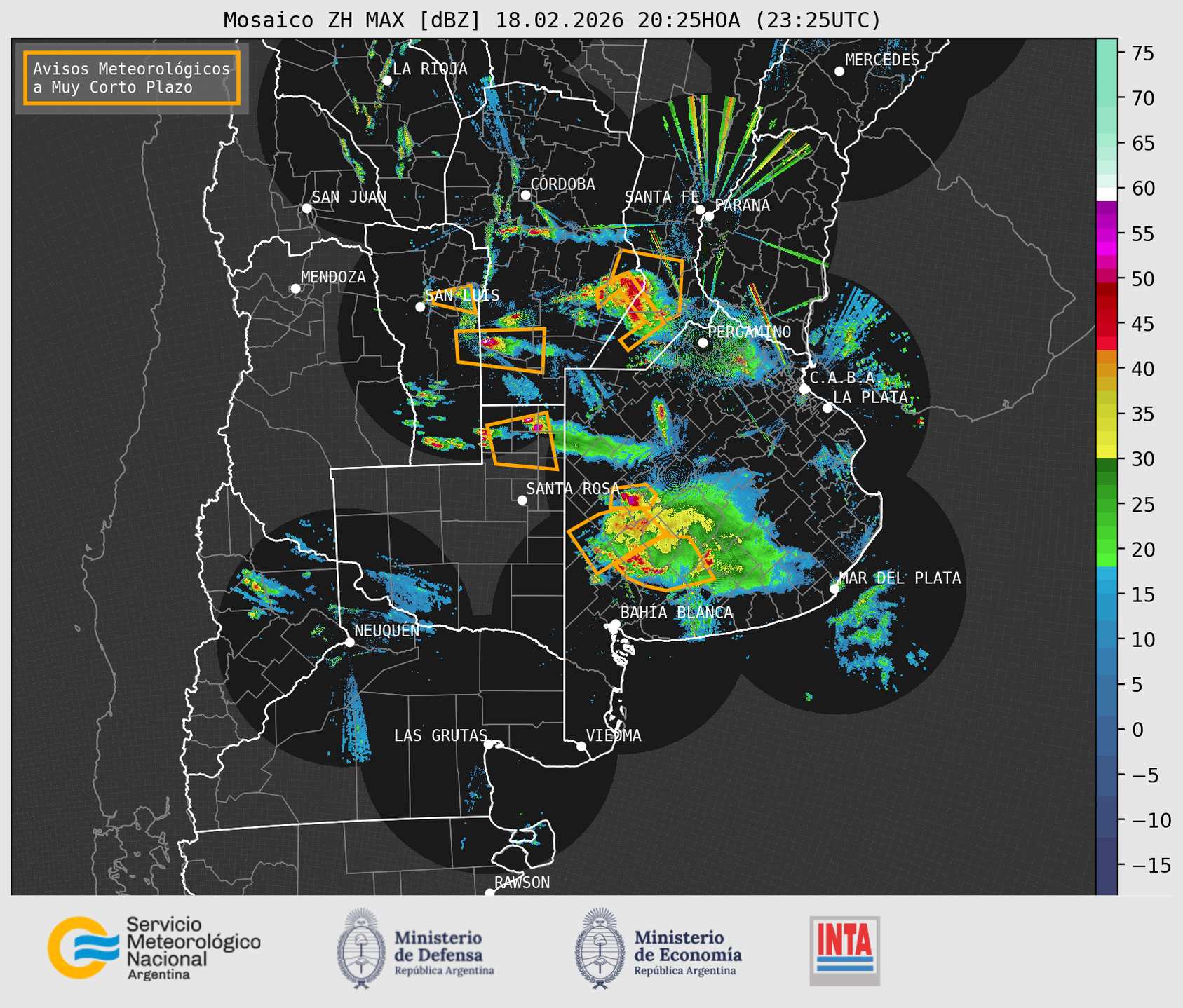Click the LA PLATA city marker

click(827, 407)
